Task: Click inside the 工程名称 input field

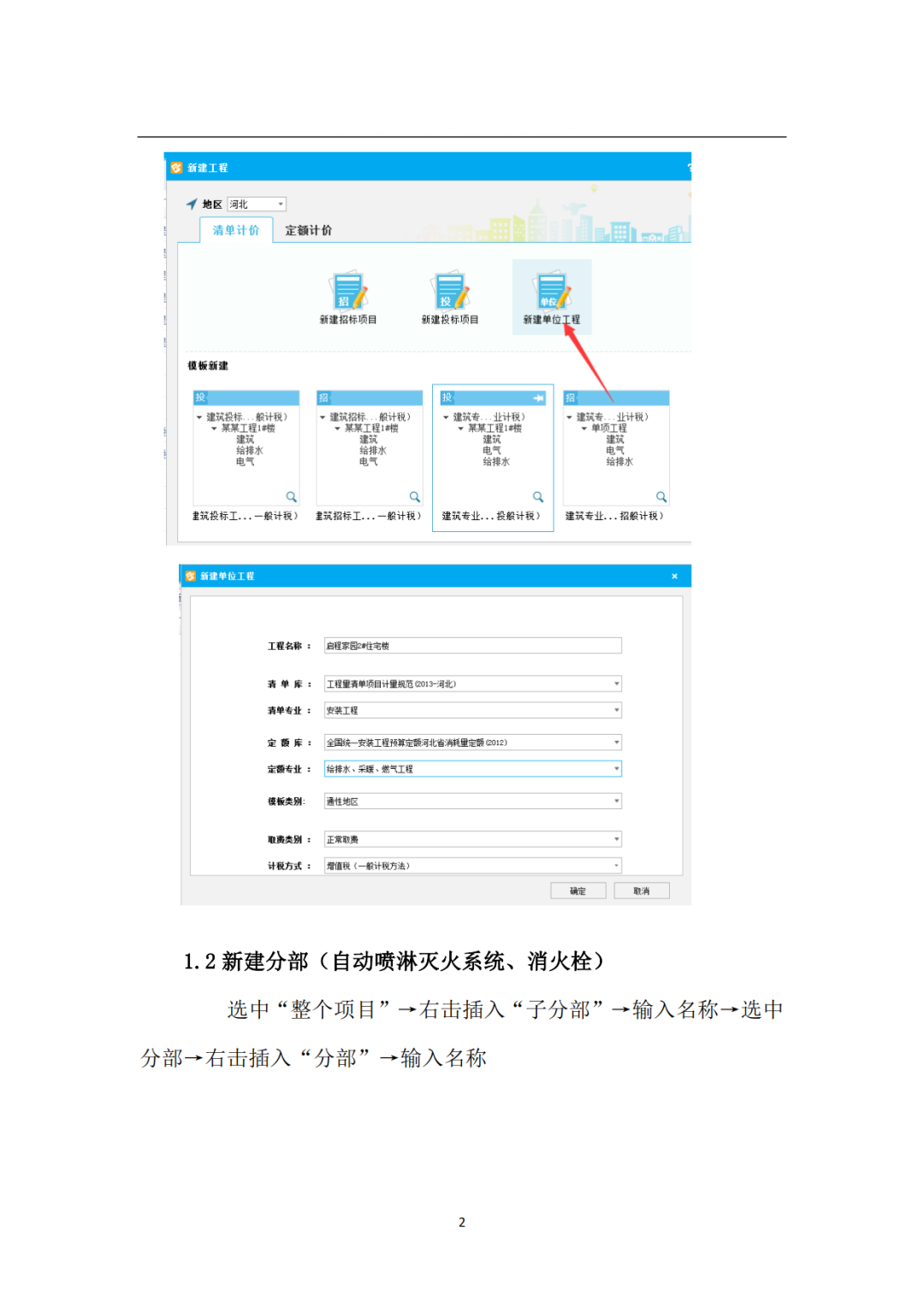Action: coord(471,644)
